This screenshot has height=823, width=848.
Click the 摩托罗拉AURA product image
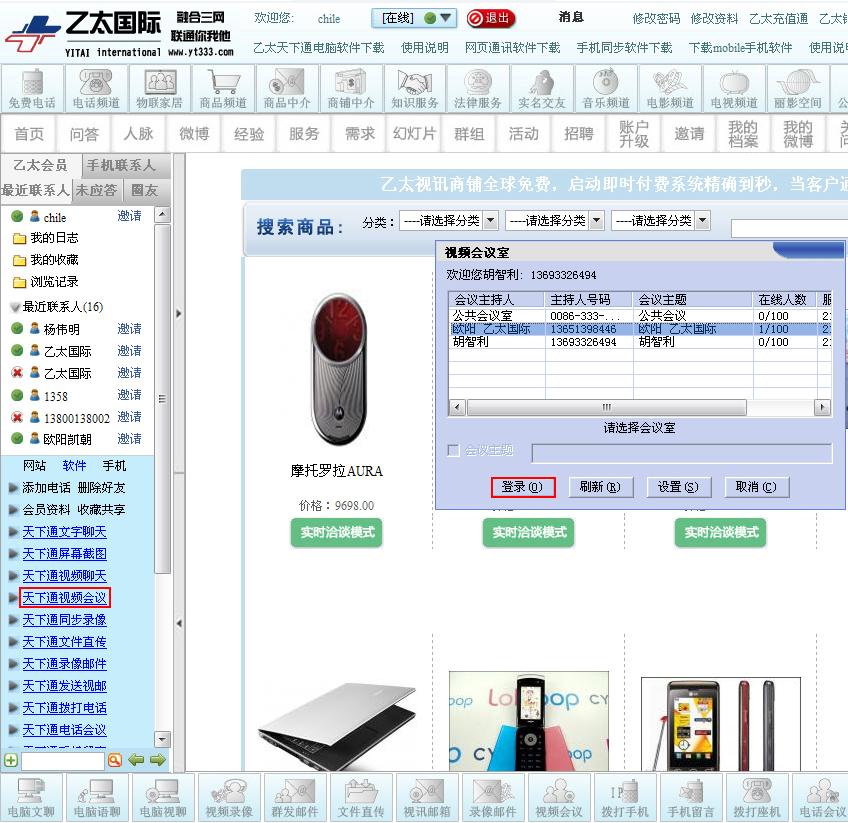pos(339,369)
